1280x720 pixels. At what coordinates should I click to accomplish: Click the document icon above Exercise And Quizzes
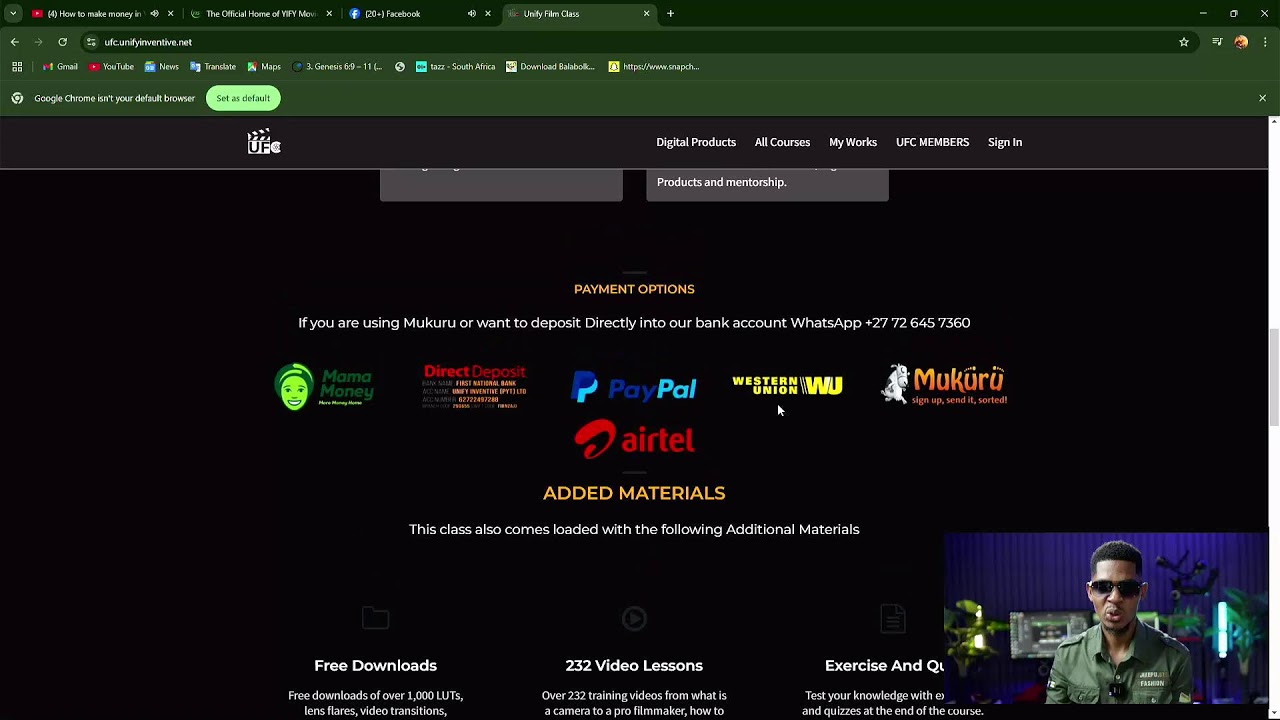tap(893, 619)
